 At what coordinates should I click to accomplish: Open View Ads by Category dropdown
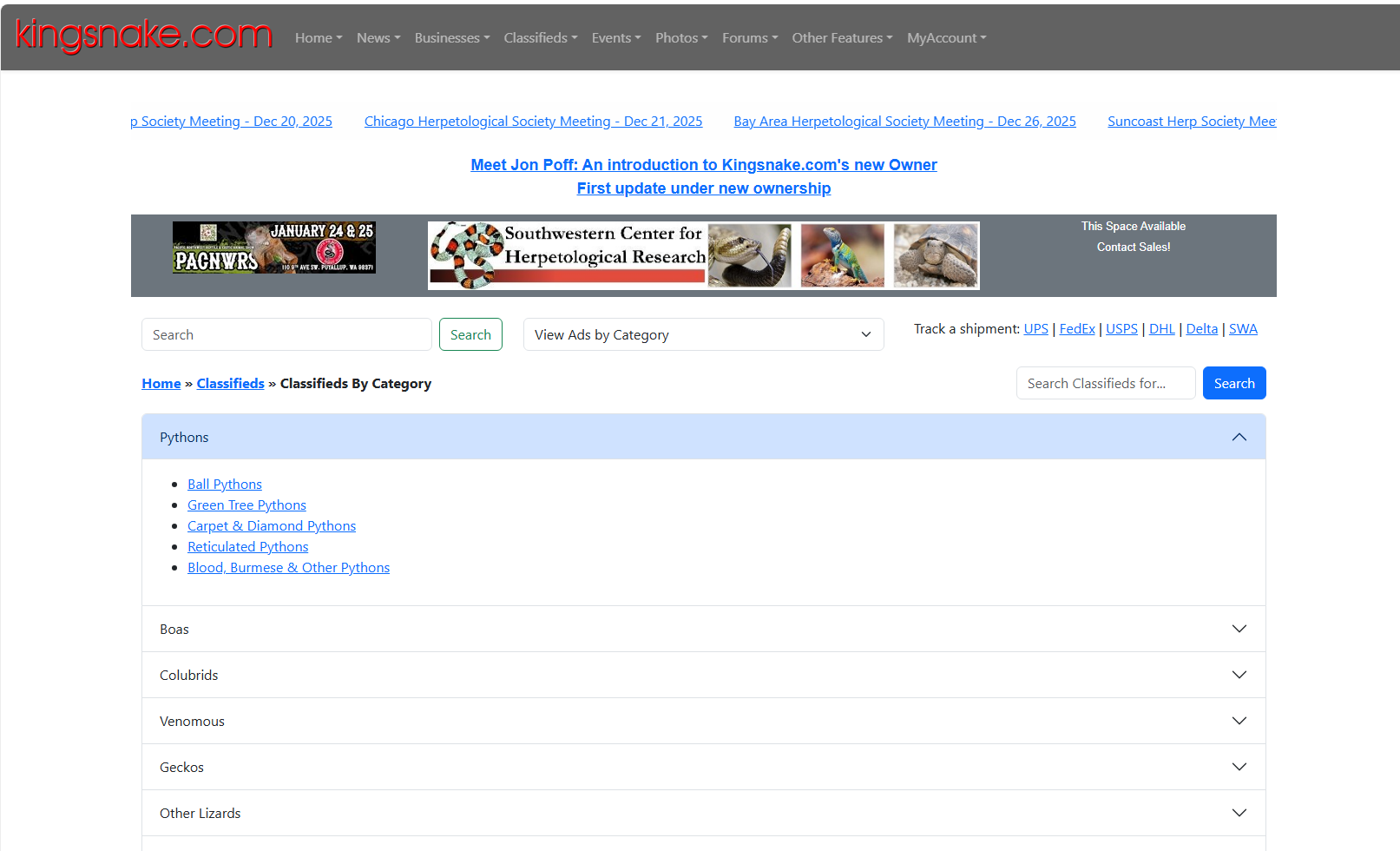703,334
